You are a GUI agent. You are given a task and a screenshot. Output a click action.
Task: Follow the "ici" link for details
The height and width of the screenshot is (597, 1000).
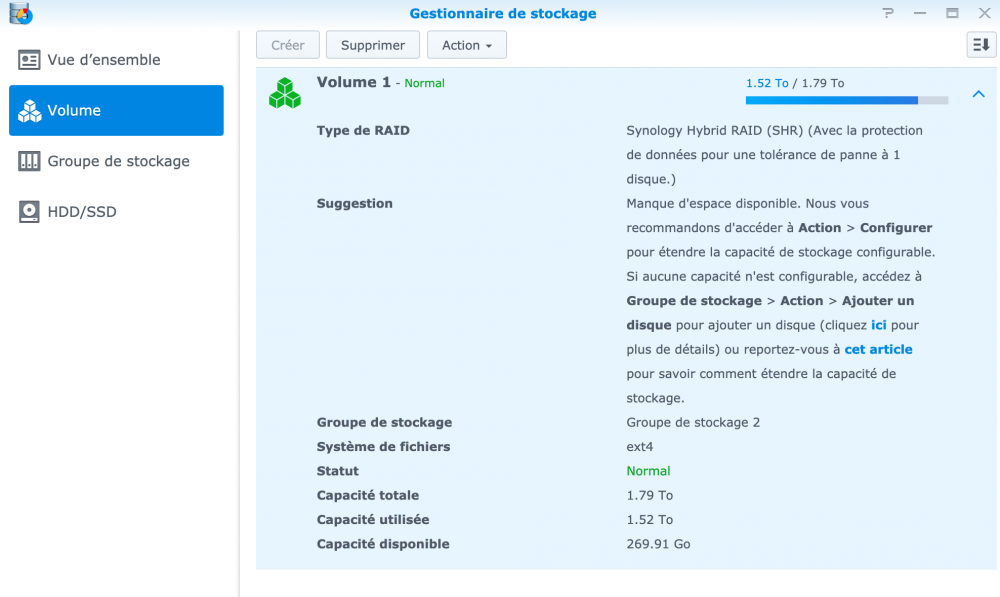(879, 325)
